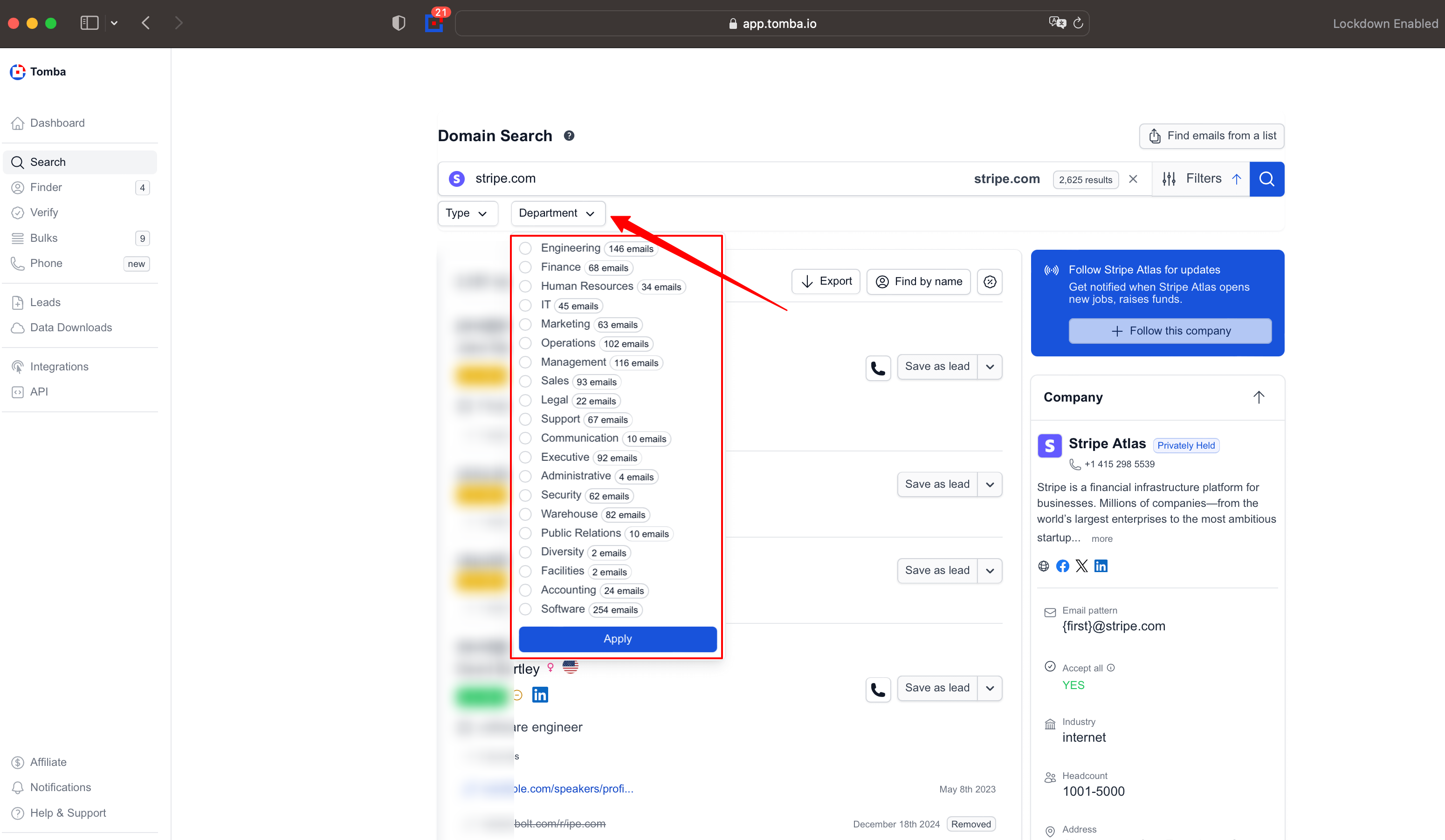Select the Operations department radio

tap(525, 343)
